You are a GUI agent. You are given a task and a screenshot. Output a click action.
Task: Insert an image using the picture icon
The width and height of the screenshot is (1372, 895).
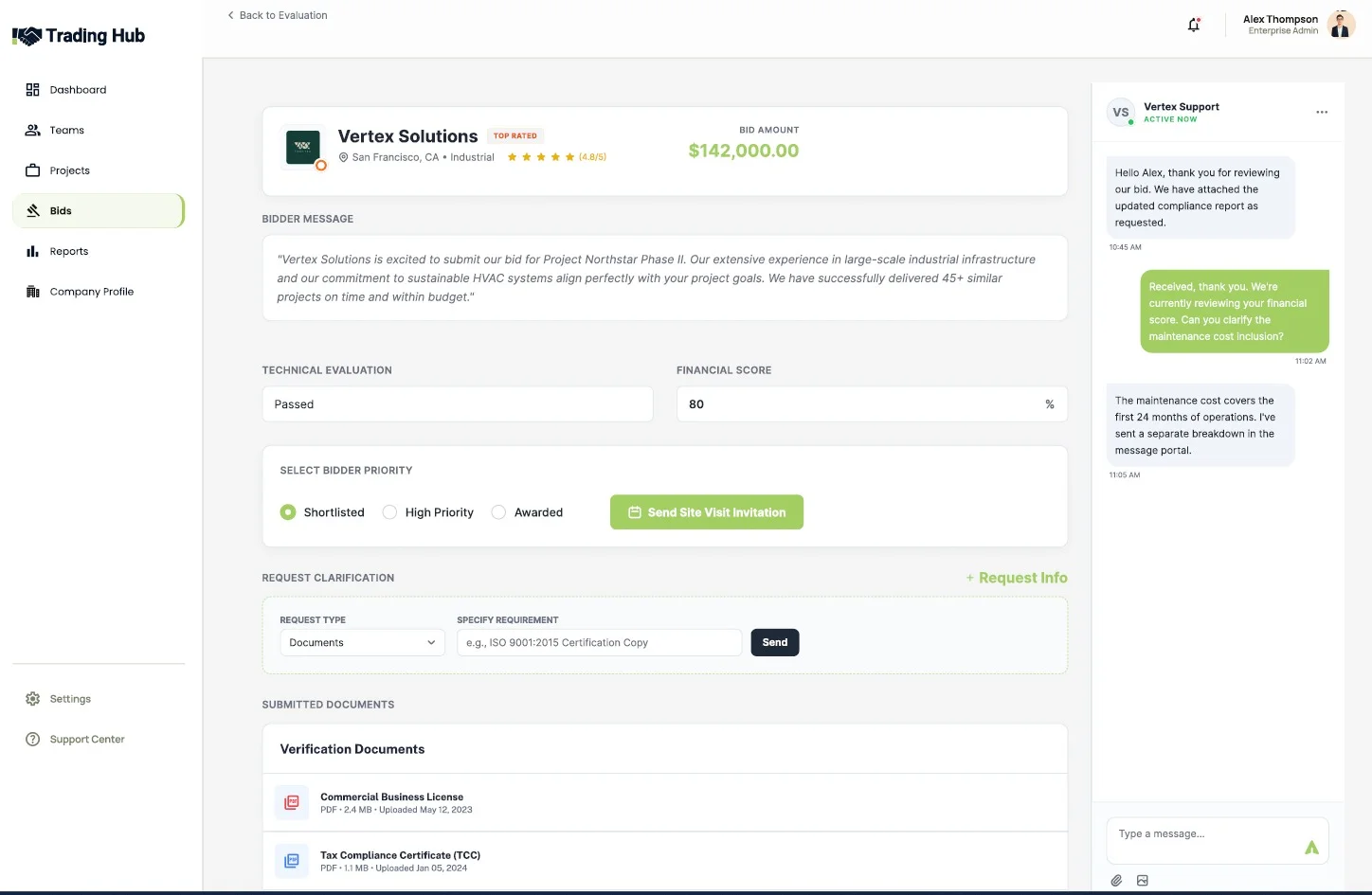tap(1143, 881)
